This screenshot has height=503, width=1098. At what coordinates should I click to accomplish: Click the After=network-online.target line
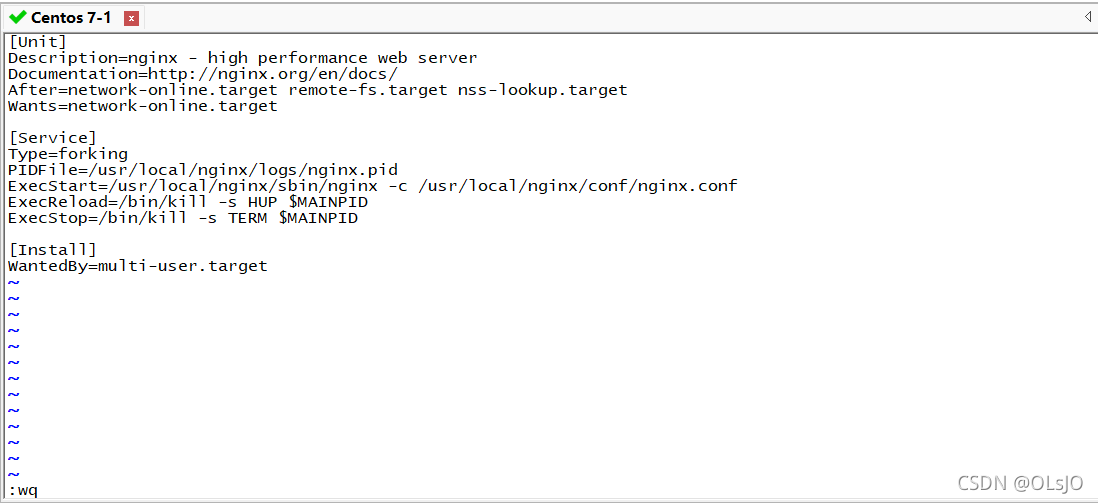click(318, 90)
